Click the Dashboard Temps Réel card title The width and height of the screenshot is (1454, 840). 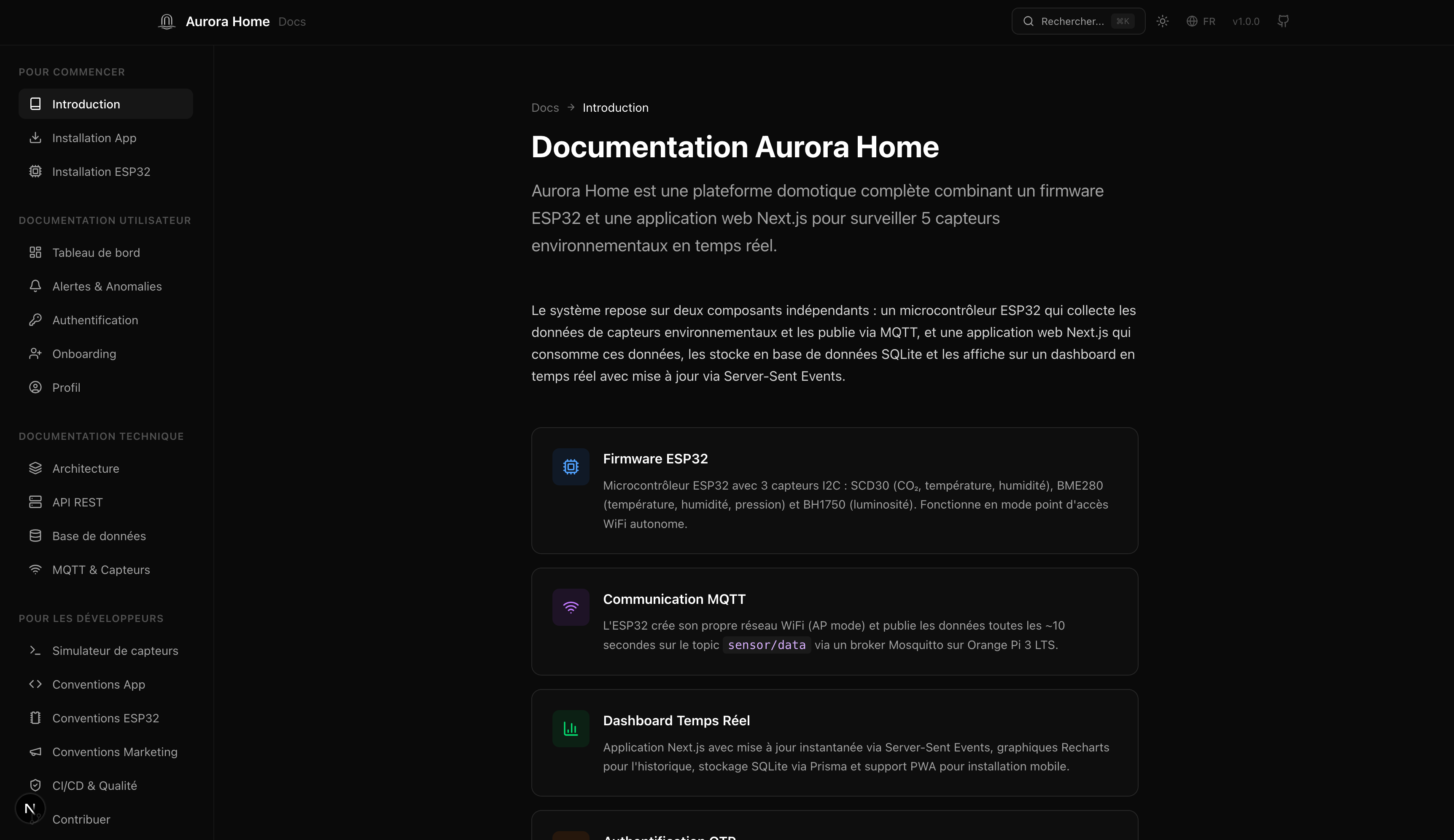(676, 721)
